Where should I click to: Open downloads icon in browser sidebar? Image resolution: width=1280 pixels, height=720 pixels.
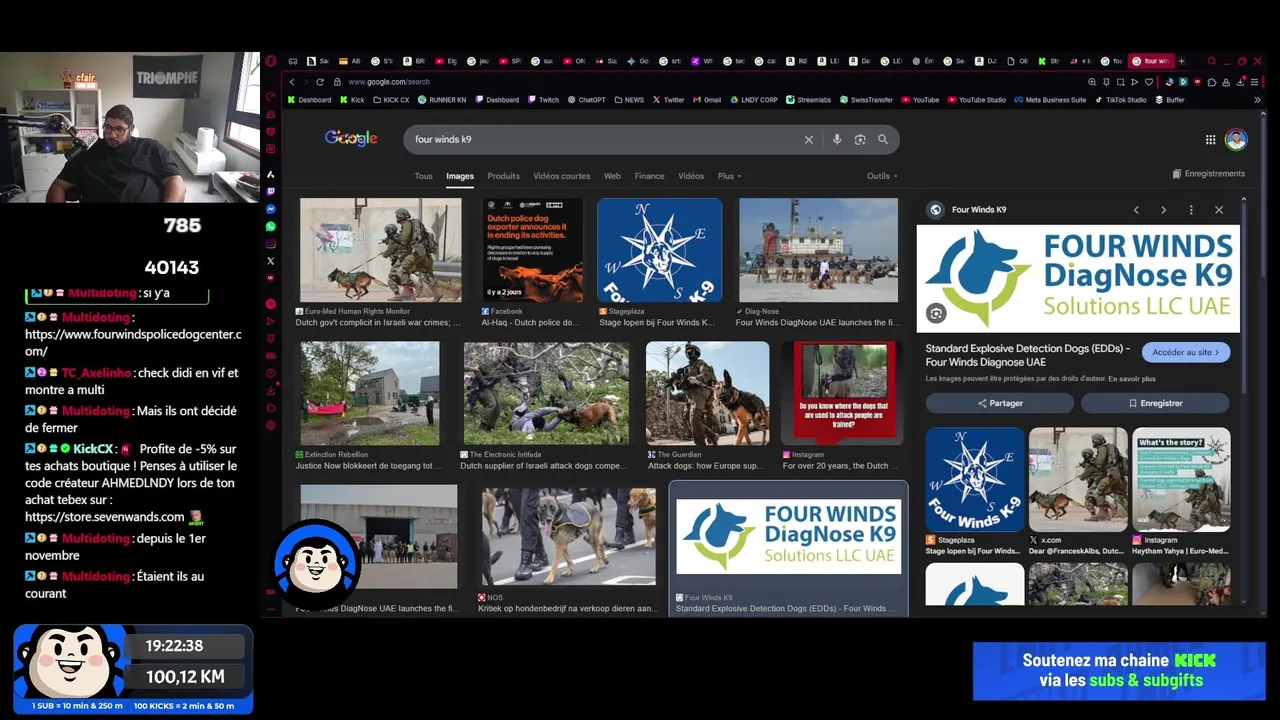270,391
